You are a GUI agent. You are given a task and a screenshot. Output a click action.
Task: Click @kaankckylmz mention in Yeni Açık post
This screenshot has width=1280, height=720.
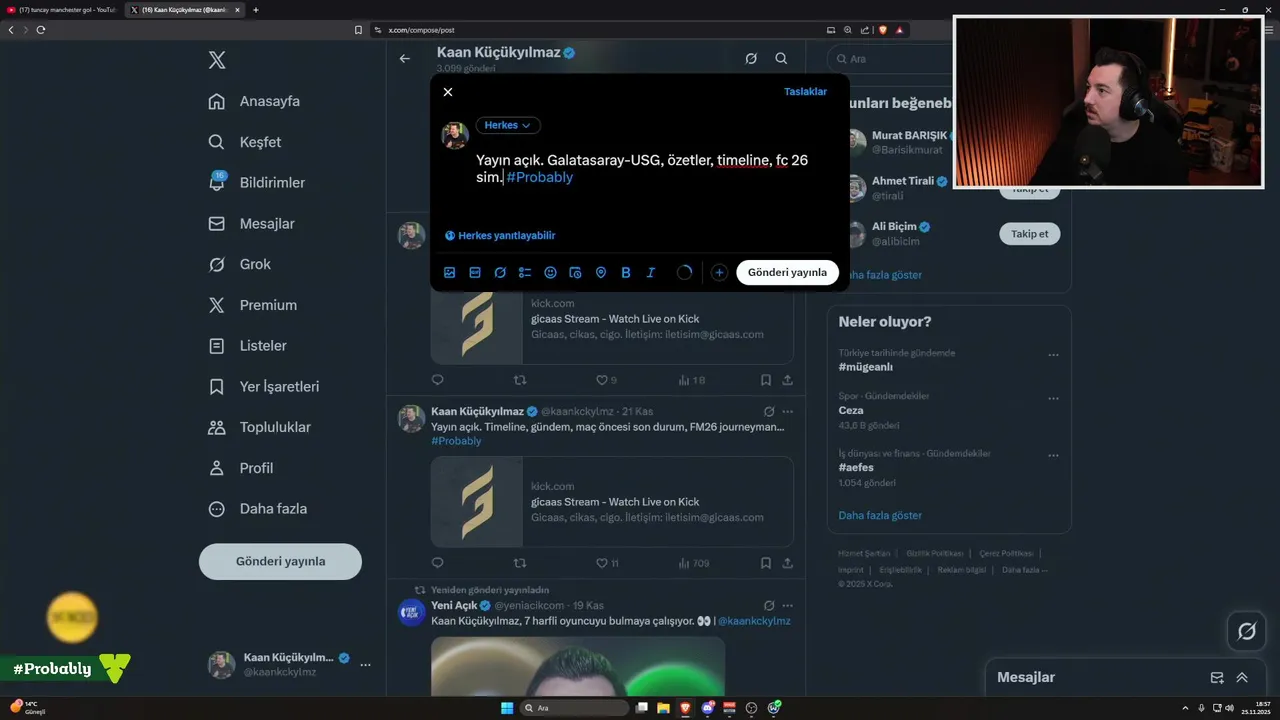point(754,621)
